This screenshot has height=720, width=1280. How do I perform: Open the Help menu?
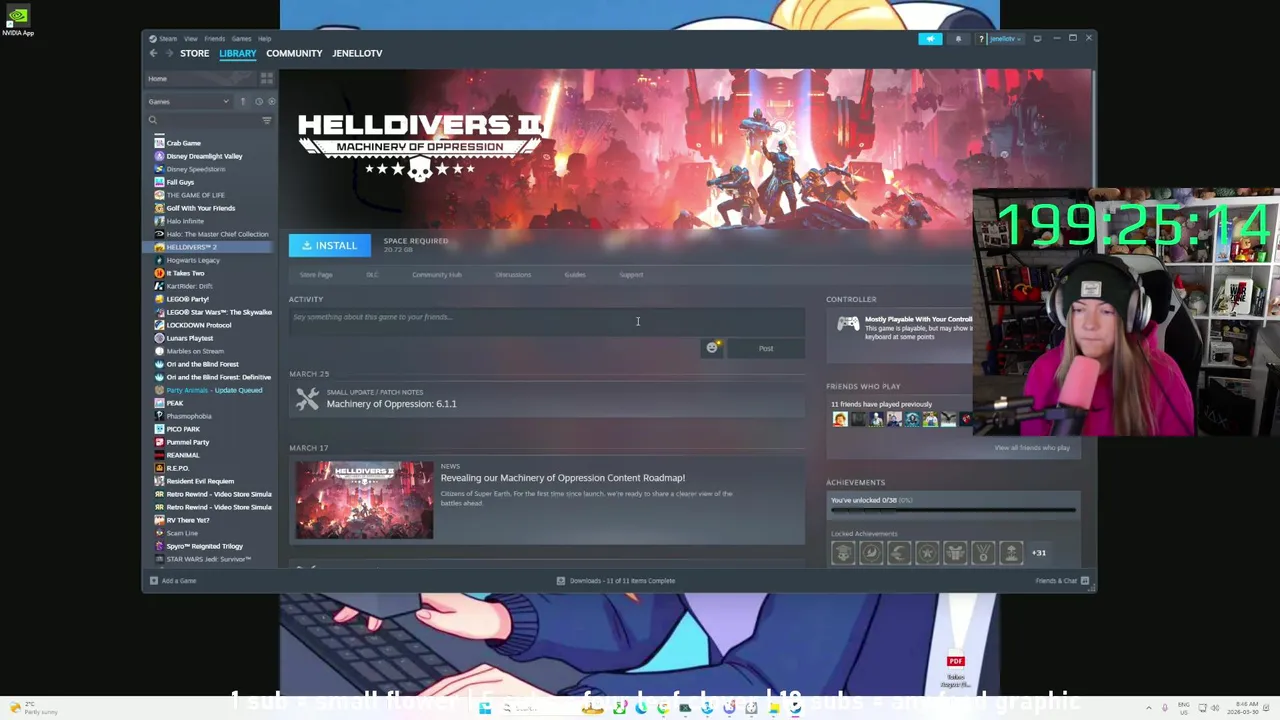point(264,39)
